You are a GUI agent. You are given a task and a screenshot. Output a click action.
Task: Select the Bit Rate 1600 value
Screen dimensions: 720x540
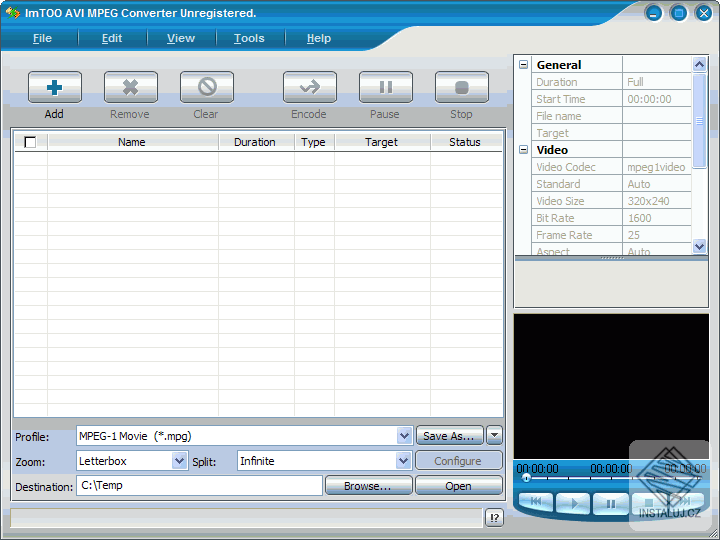[657, 218]
